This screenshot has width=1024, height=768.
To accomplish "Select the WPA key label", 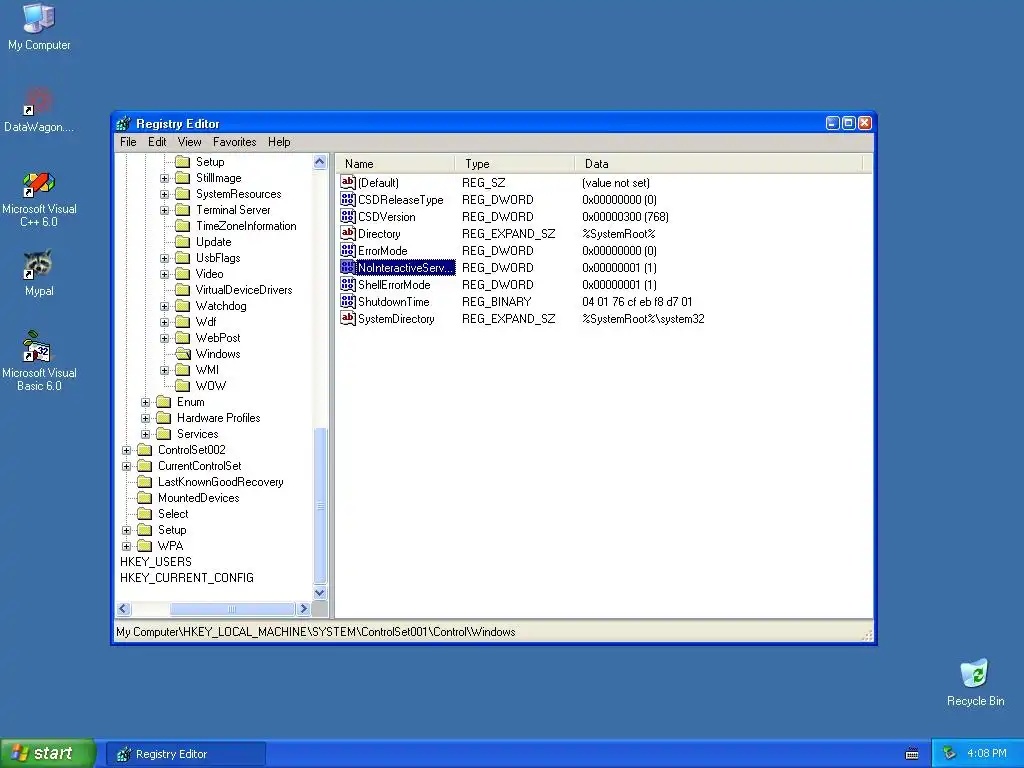I will [170, 546].
